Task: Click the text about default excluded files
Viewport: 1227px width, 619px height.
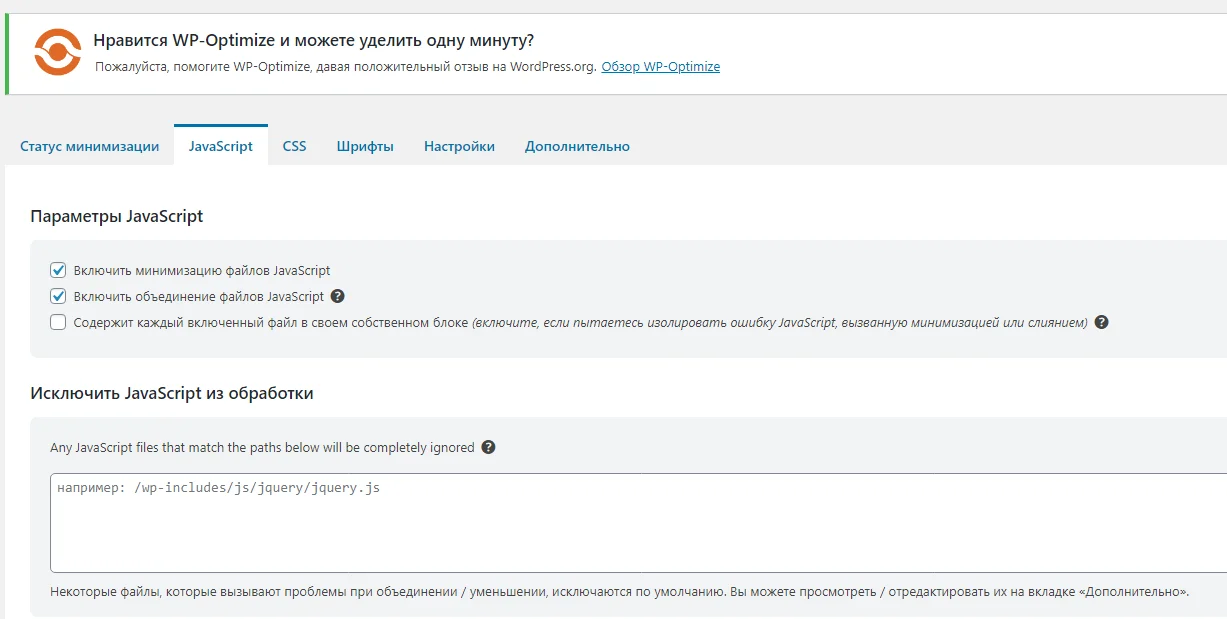Action: coord(620,592)
